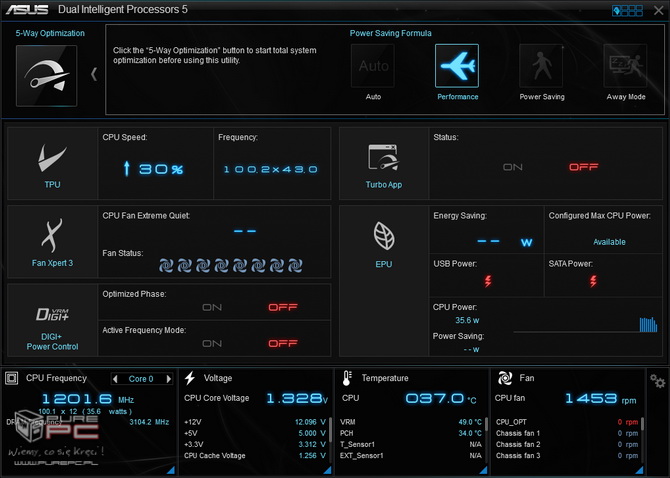The height and width of the screenshot is (478, 670).
Task: Click the Fan list scrollbar
Action: coord(642,438)
